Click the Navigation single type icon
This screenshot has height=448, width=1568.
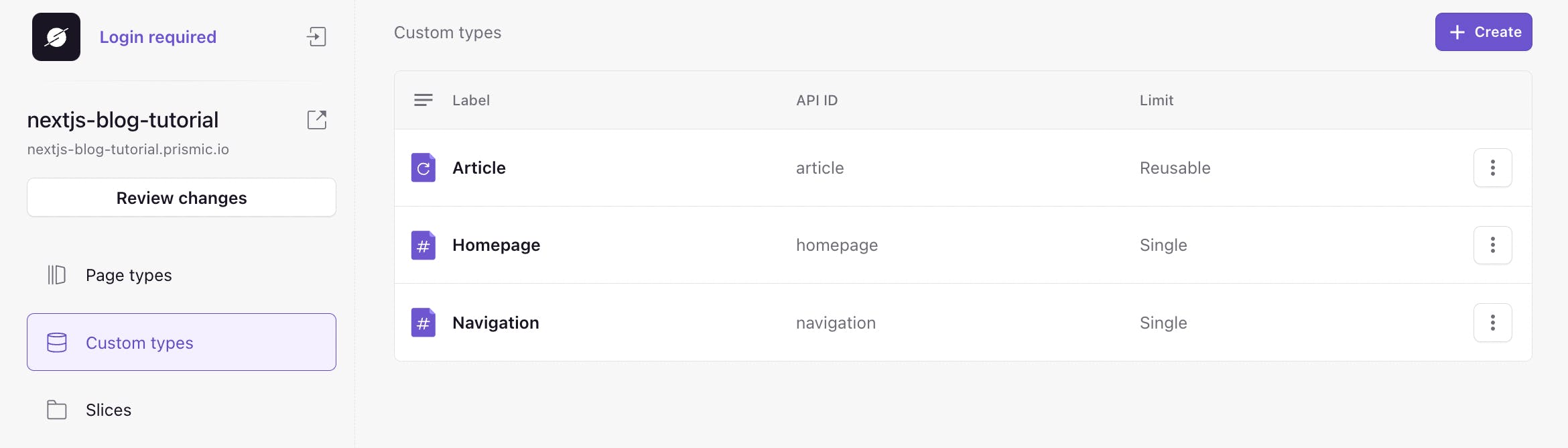(x=423, y=323)
